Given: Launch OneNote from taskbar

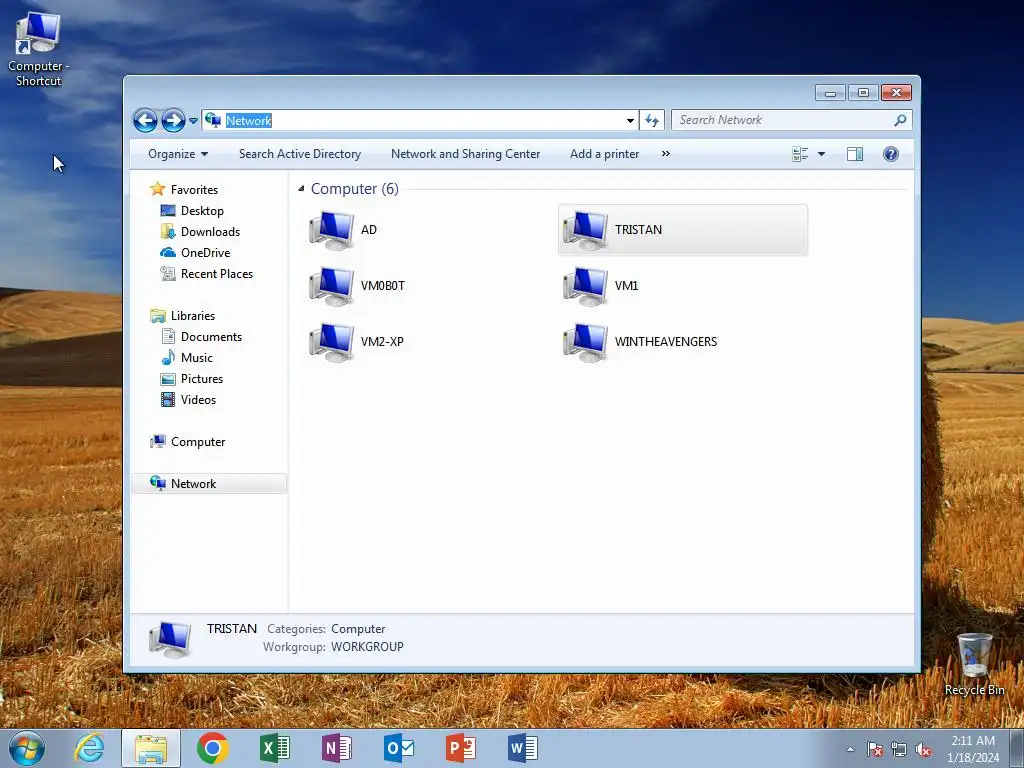Looking at the screenshot, I should (336, 748).
